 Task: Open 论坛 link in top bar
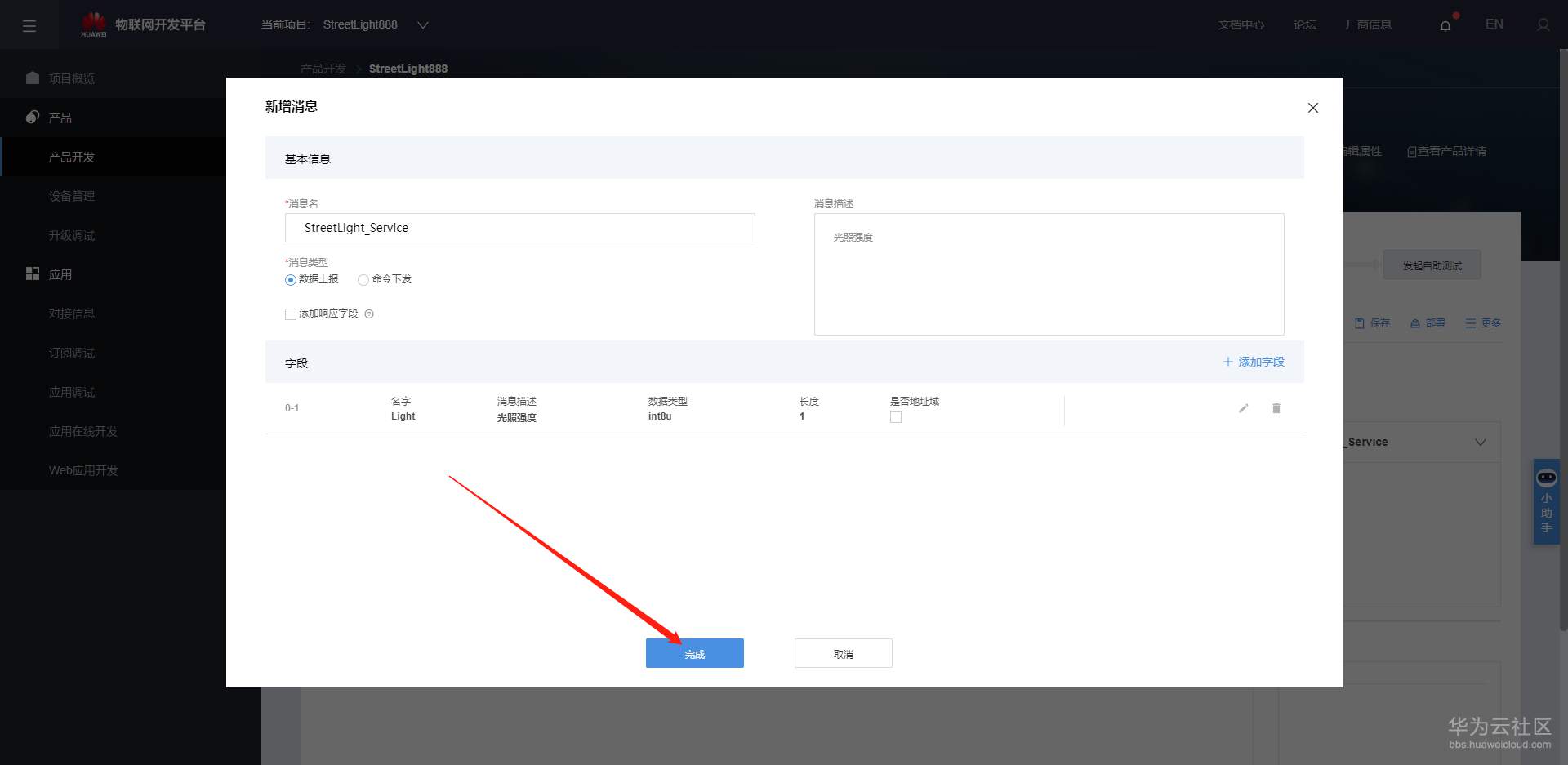click(x=1305, y=25)
